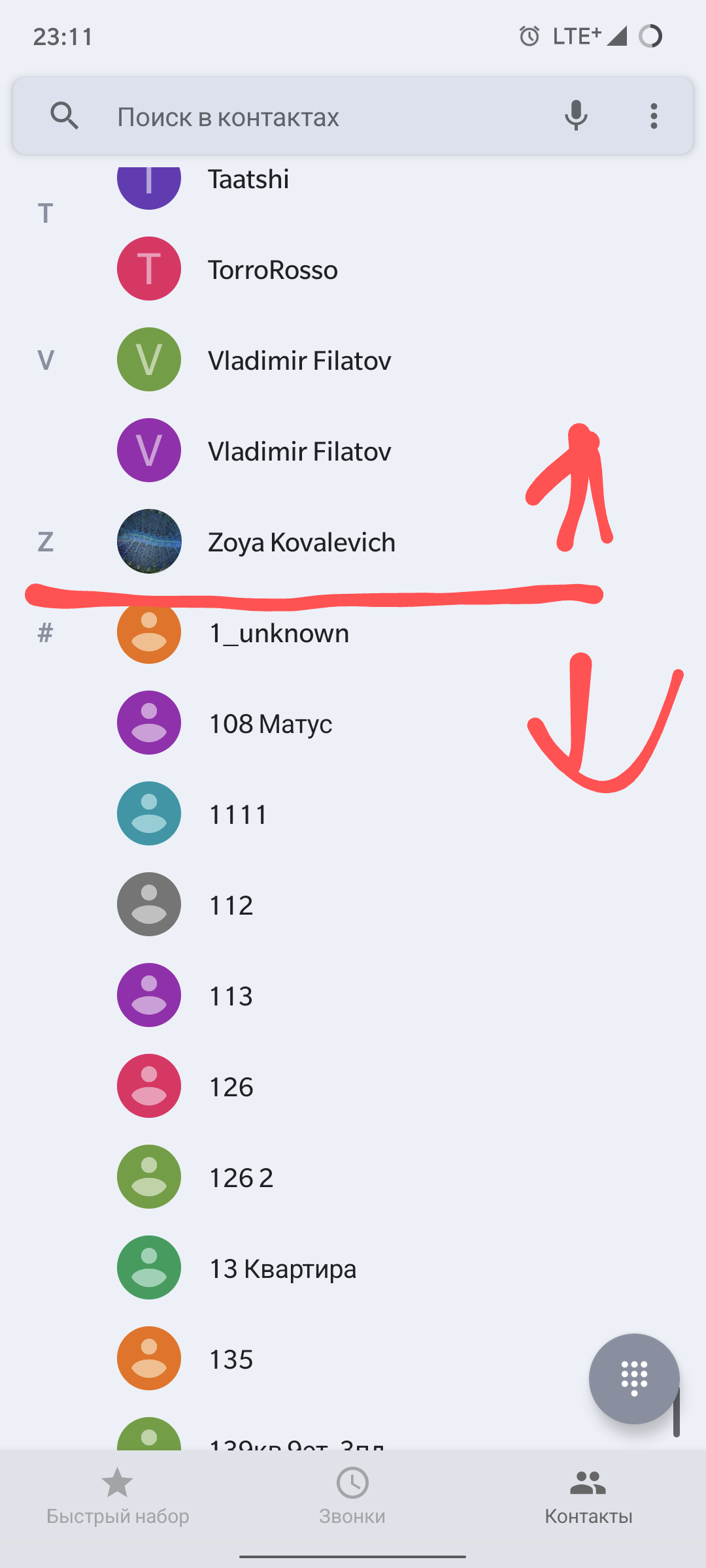Jump to letter Z in the index
This screenshot has width=706, height=1568.
pos(45,542)
